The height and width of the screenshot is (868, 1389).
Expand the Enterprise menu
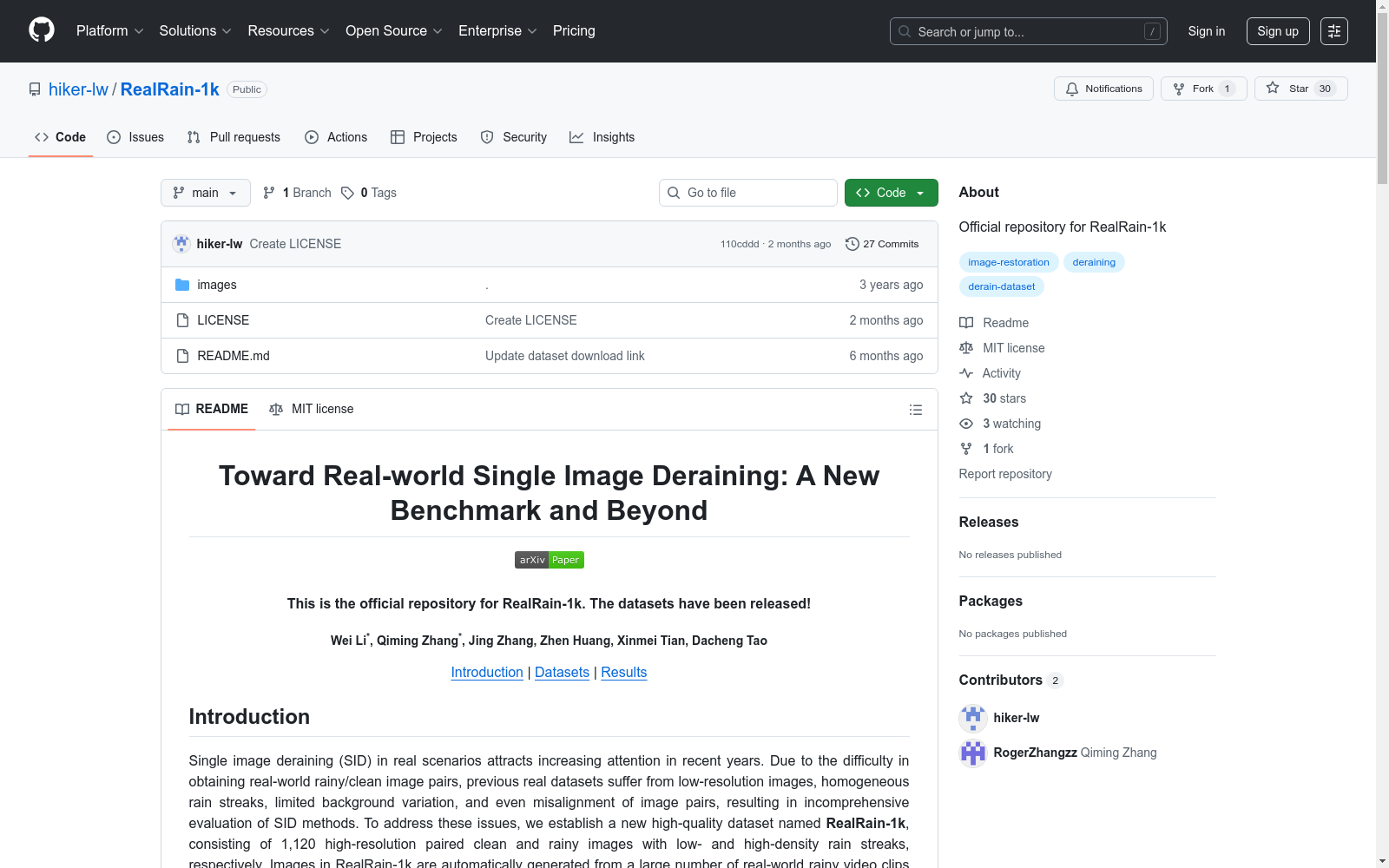pyautogui.click(x=497, y=31)
